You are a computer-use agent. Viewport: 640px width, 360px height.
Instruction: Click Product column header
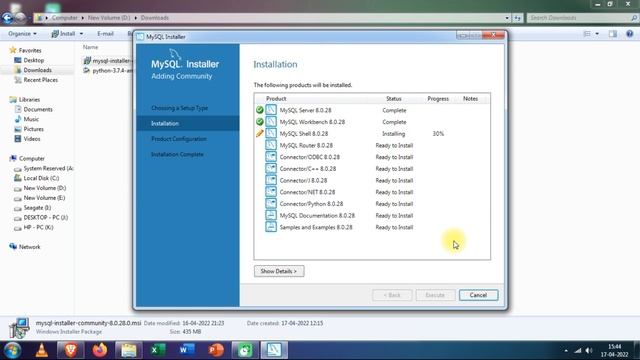tap(276, 99)
